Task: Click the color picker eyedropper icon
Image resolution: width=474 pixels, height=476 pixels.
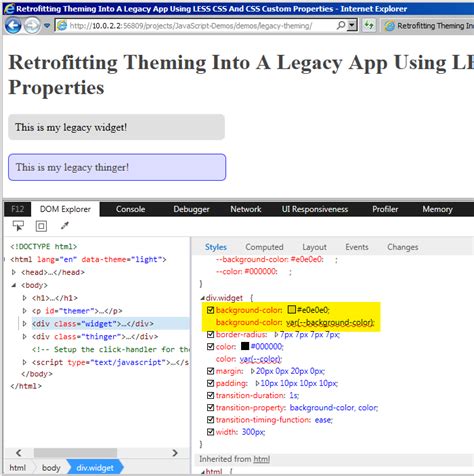Action: [65, 226]
